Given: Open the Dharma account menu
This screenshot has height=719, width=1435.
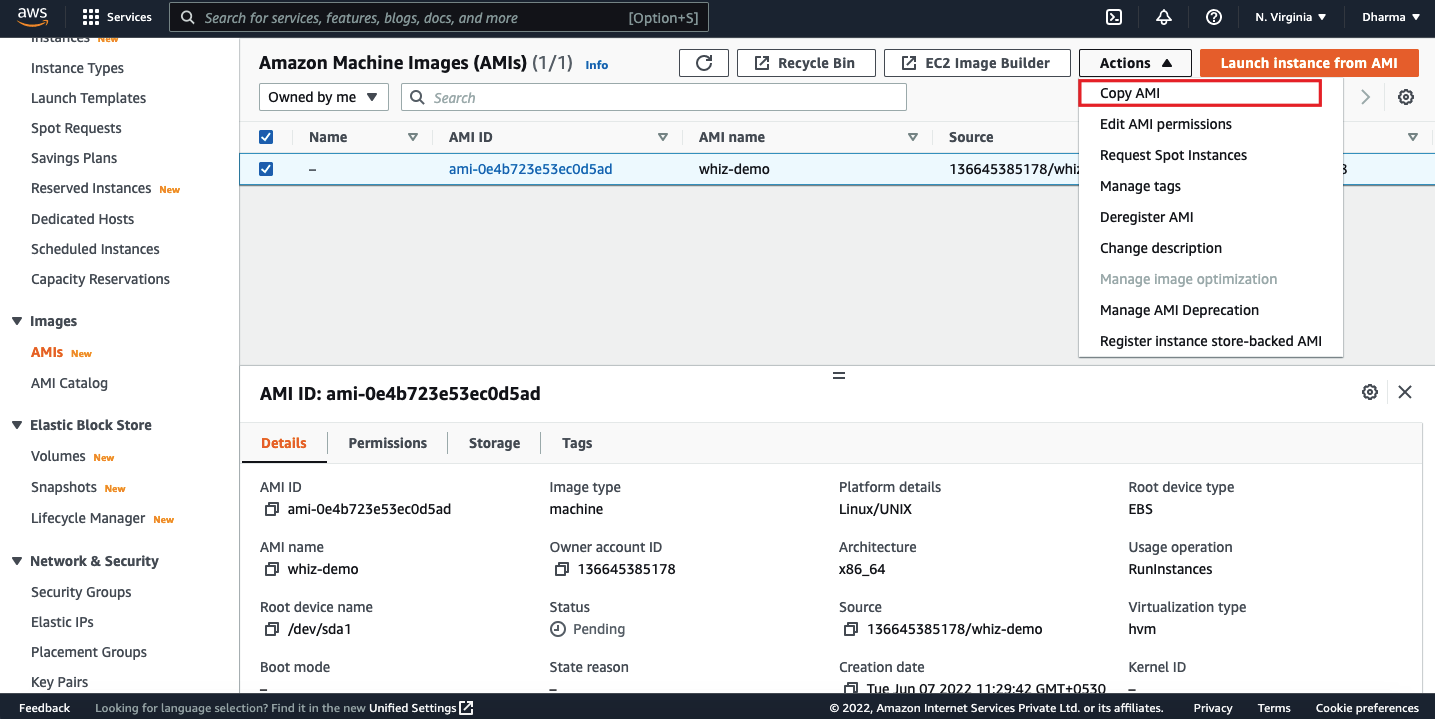Looking at the screenshot, I should (x=1390, y=17).
